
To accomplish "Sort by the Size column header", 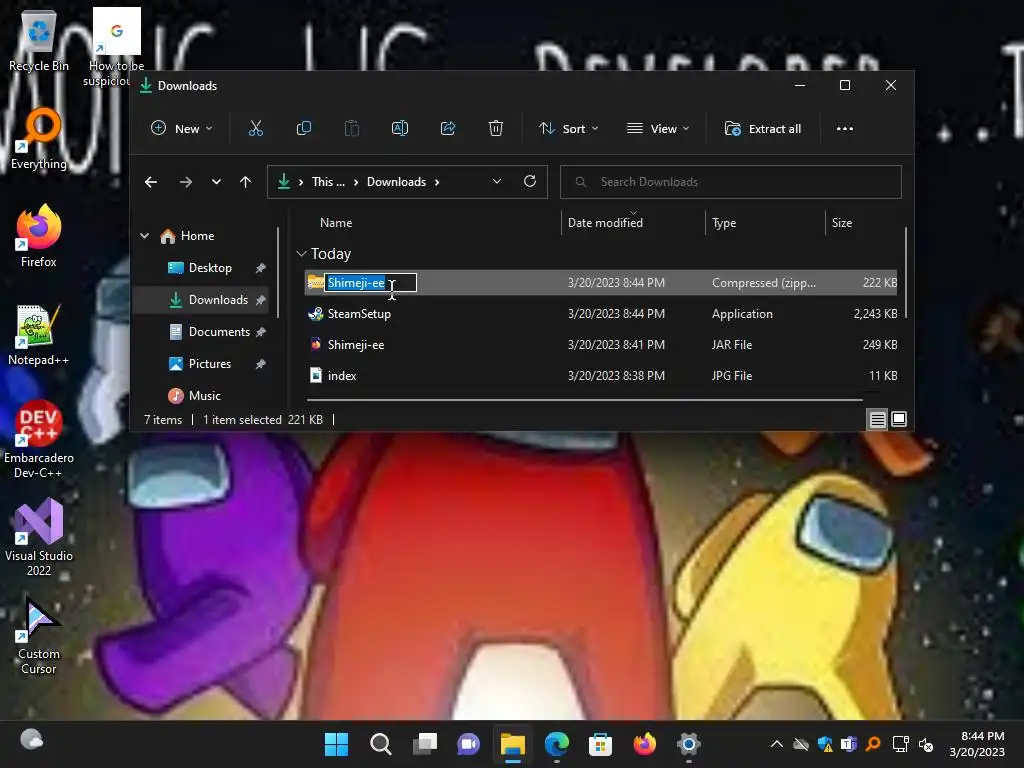I will coord(842,223).
